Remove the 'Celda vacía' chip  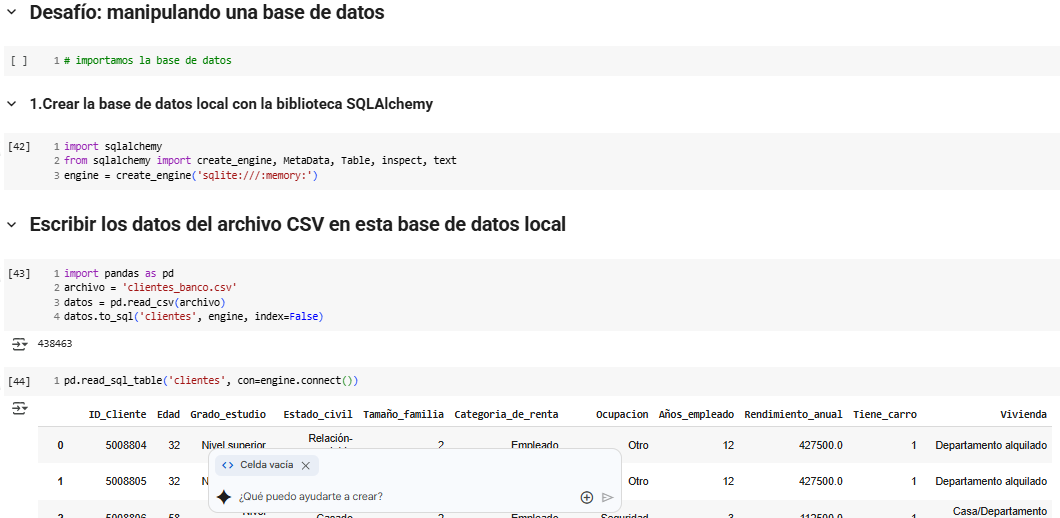point(306,465)
